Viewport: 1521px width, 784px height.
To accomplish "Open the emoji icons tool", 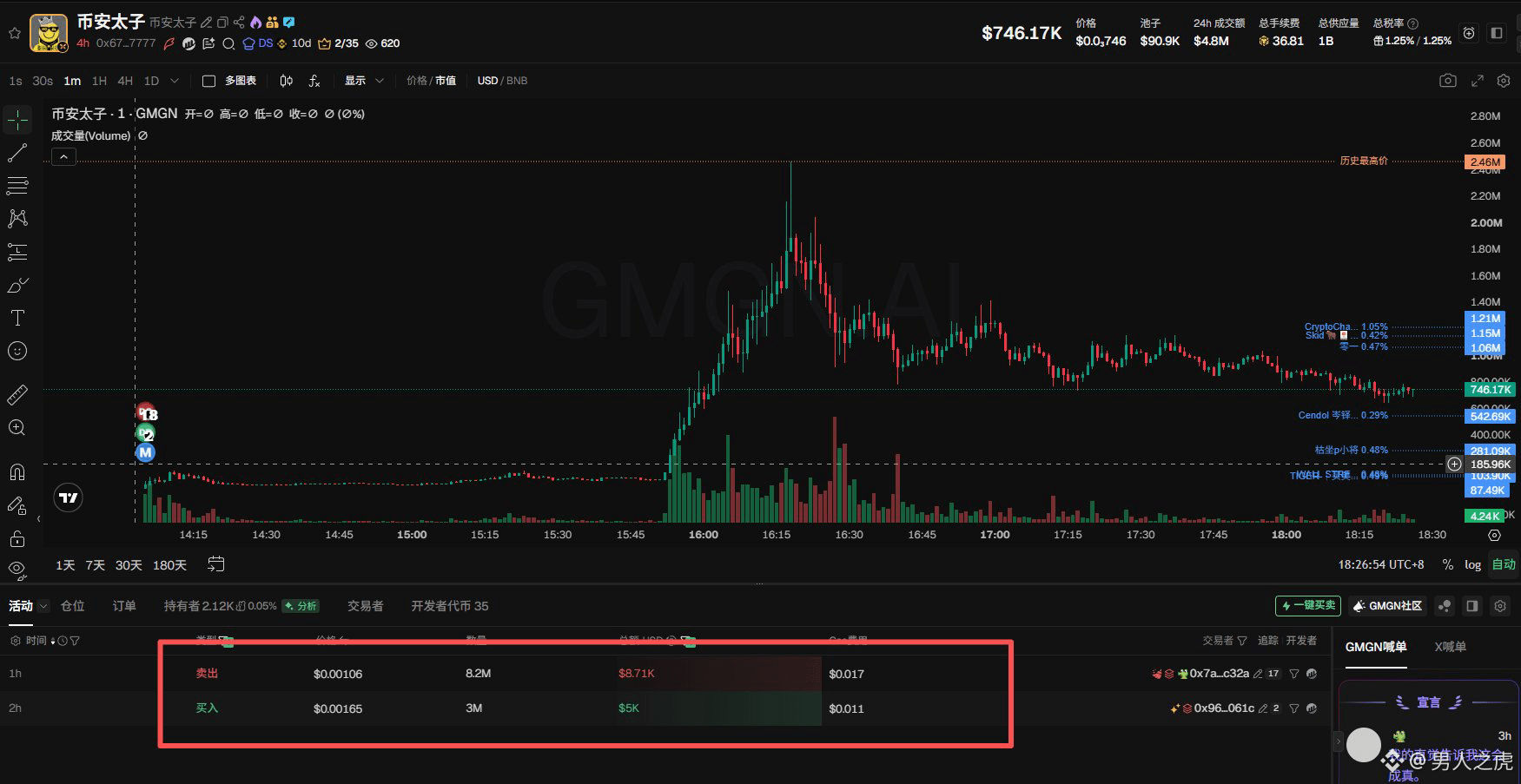I will pos(17,351).
